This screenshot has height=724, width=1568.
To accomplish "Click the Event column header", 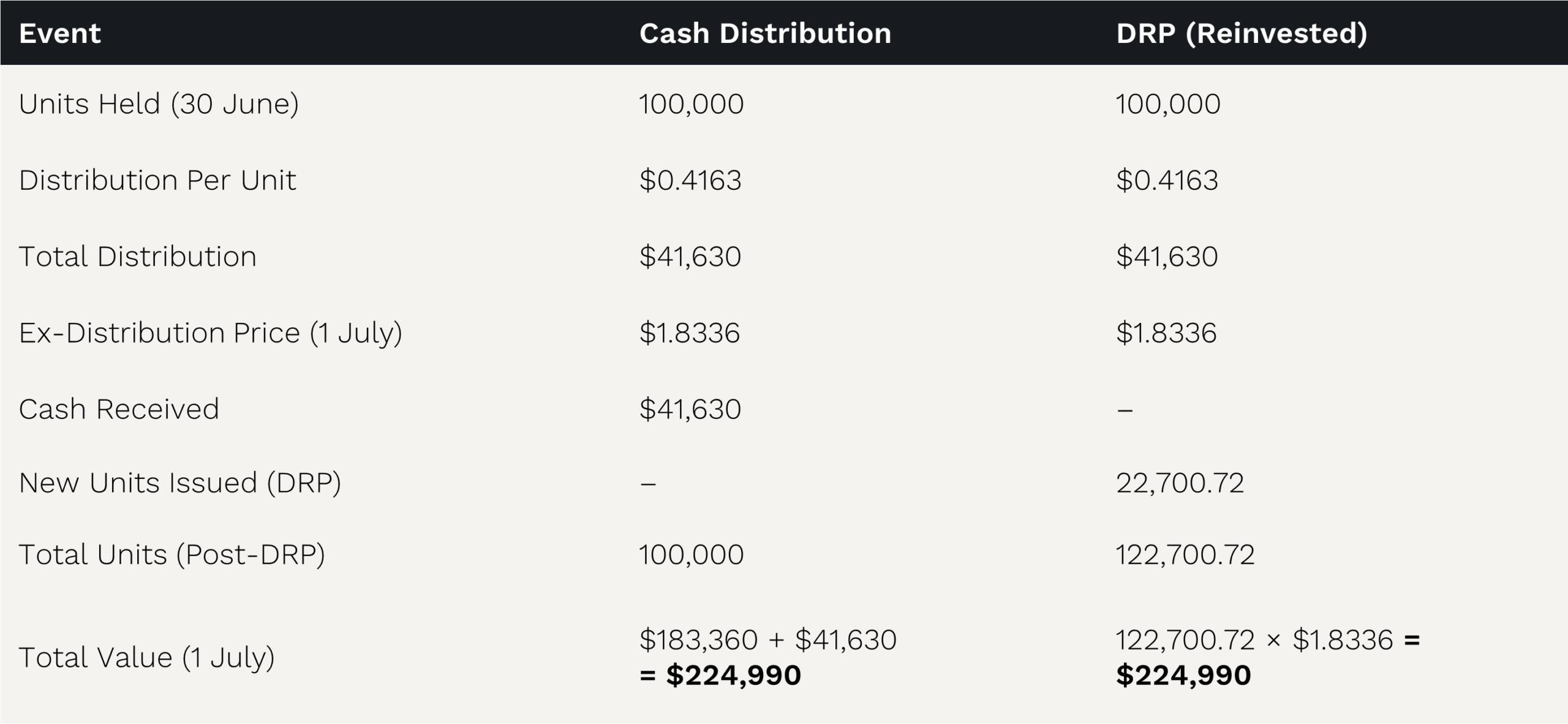I will (x=59, y=33).
